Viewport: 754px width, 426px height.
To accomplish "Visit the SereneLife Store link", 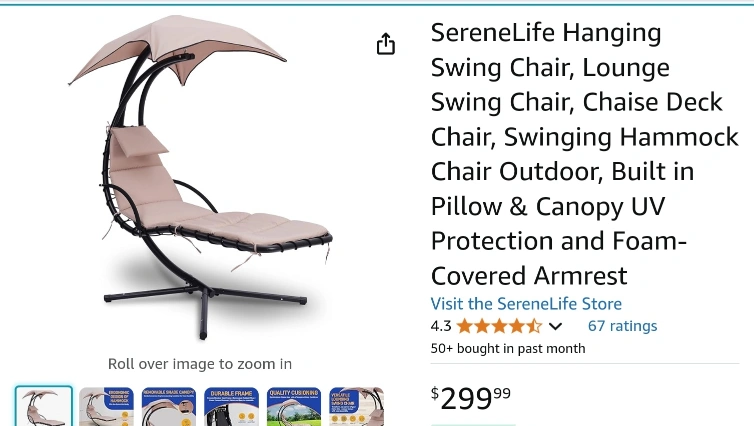I will pos(526,304).
